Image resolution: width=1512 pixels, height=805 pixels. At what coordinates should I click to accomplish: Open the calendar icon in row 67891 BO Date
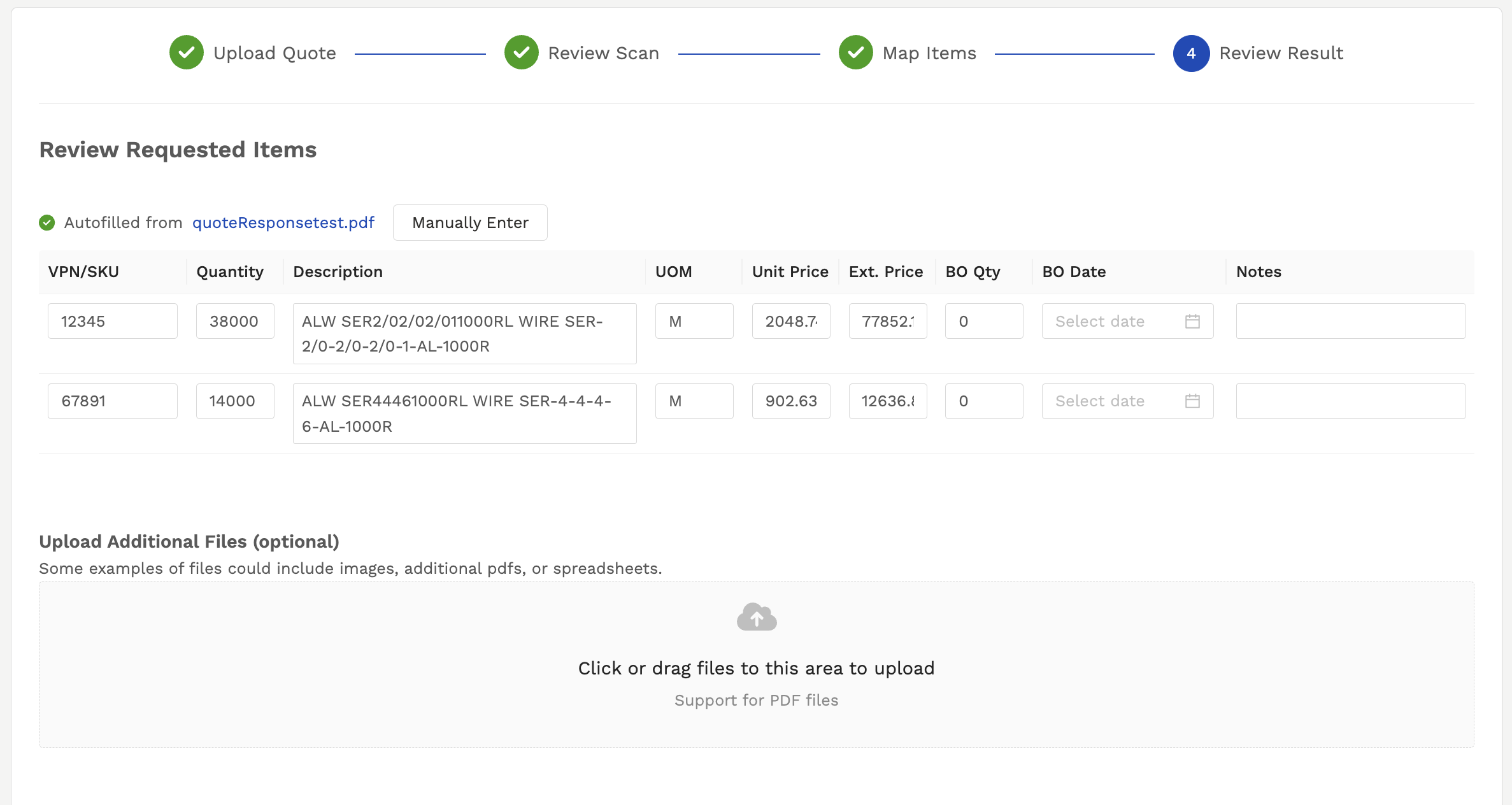[1192, 401]
